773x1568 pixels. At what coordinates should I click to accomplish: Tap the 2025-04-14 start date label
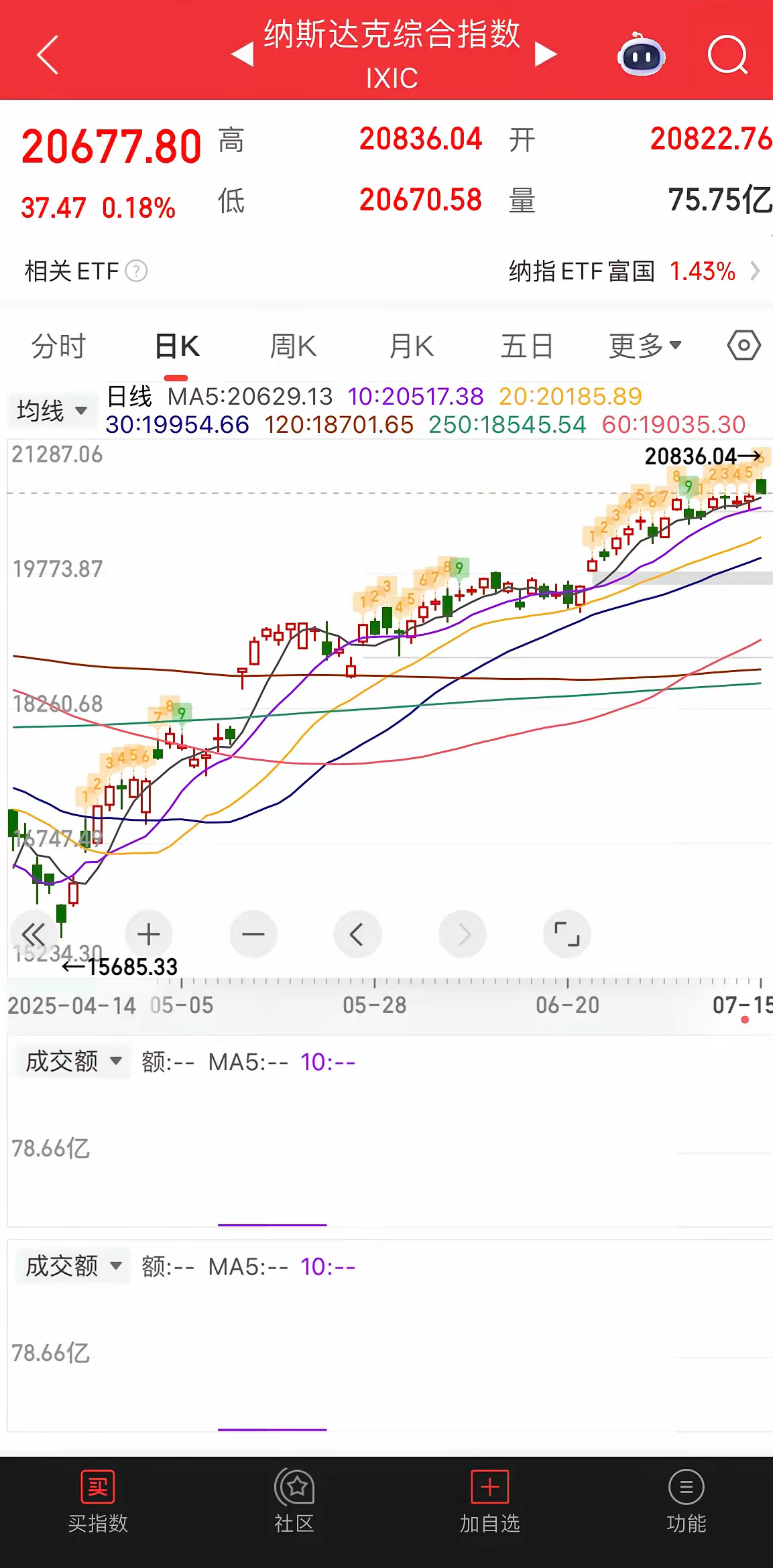(x=72, y=1005)
